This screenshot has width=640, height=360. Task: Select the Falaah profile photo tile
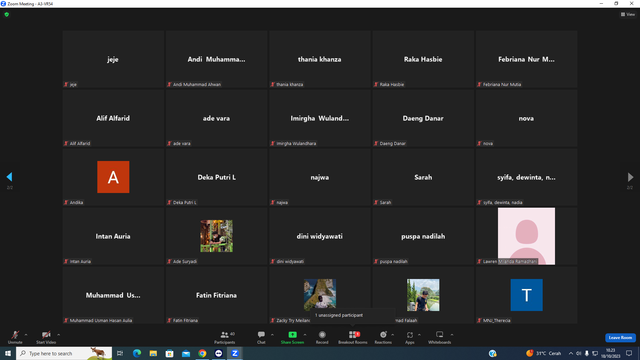(x=423, y=295)
